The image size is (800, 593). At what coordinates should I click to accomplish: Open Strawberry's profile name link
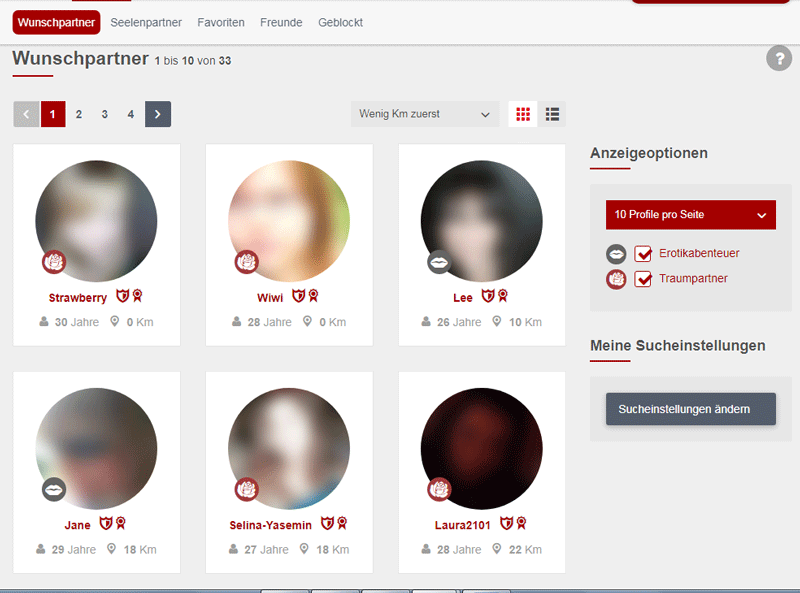78,298
